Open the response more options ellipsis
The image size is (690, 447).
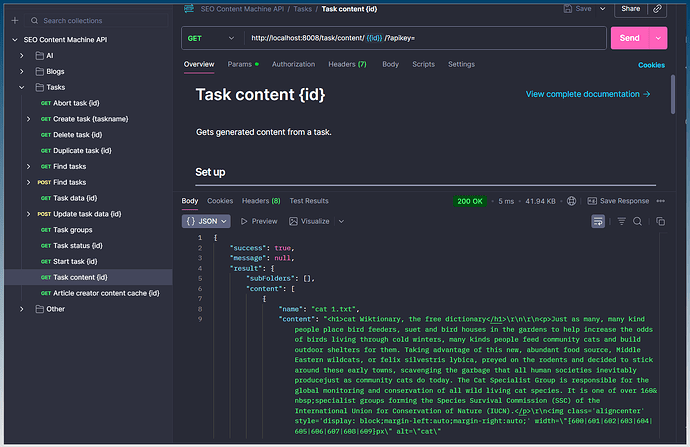click(661, 201)
